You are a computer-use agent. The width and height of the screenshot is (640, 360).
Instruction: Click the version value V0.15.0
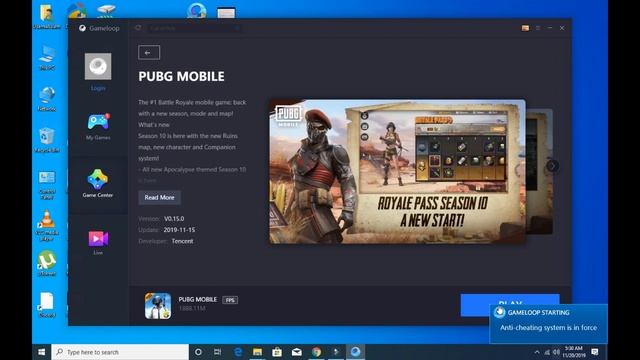174,219
